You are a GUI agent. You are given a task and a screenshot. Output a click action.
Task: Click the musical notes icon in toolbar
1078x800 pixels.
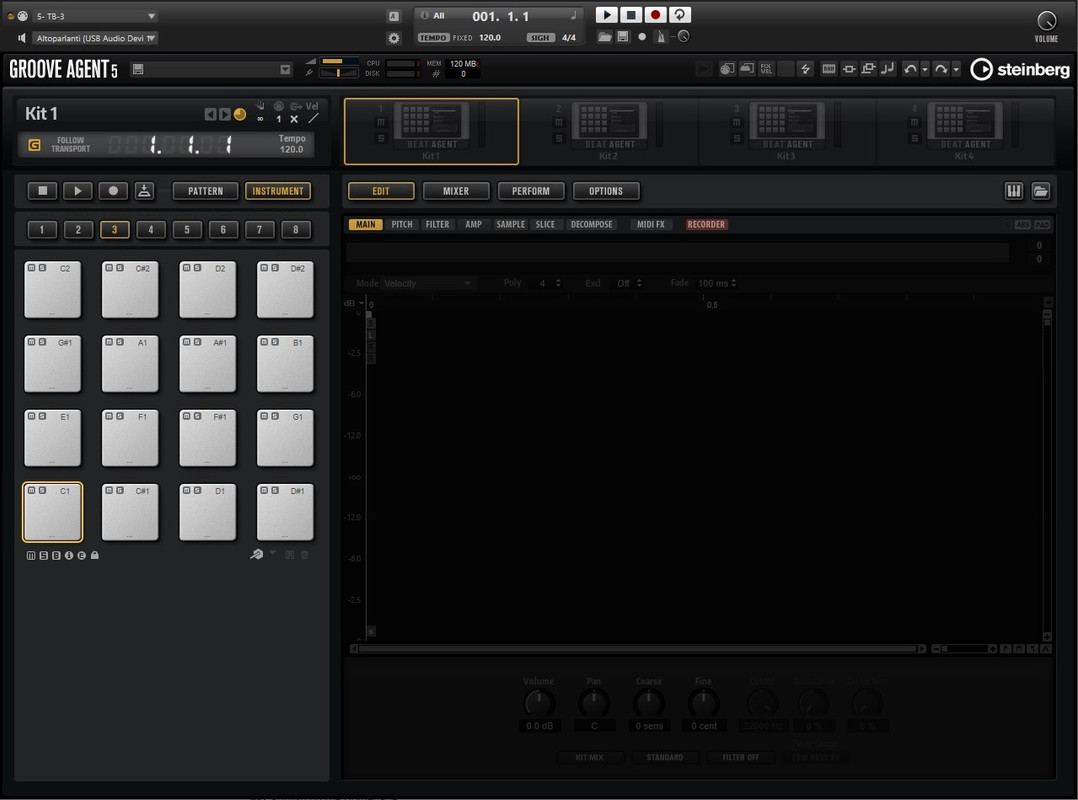point(888,69)
